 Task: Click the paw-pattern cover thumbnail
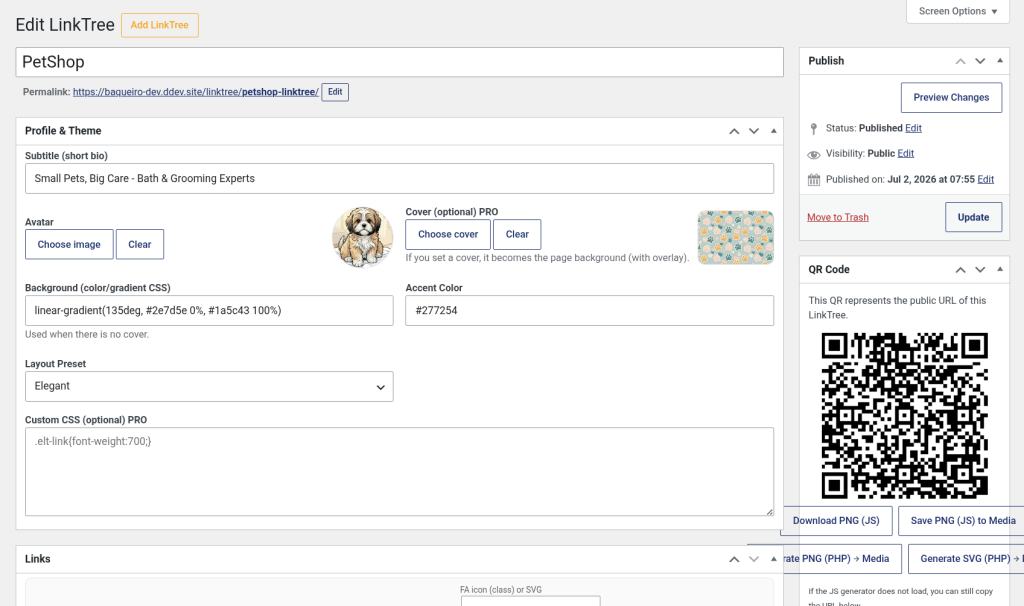click(x=736, y=238)
